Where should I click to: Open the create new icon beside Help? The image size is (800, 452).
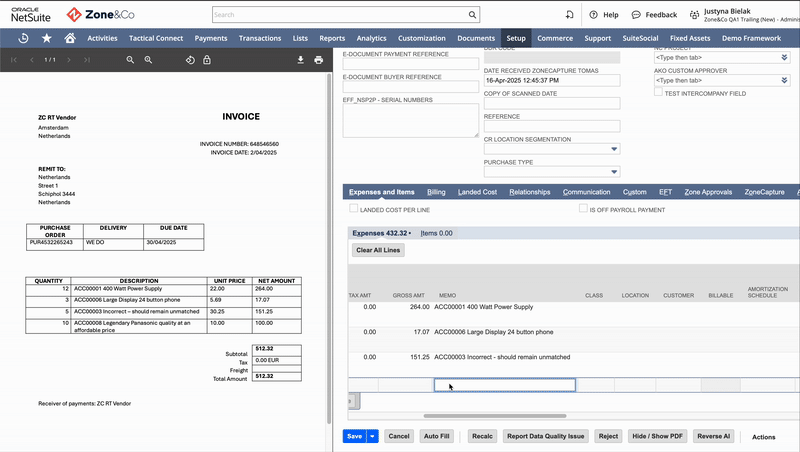tap(569, 15)
